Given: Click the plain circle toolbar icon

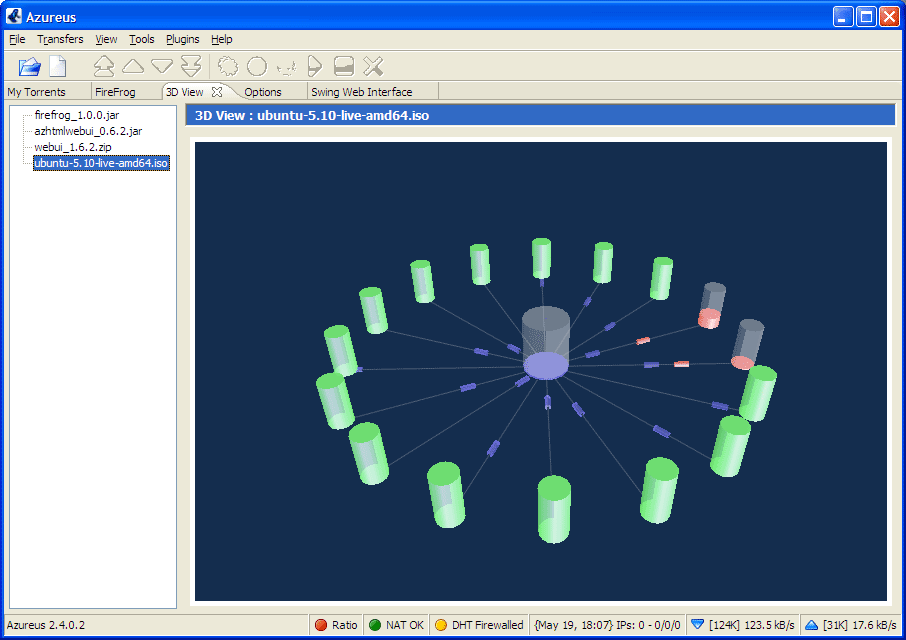Looking at the screenshot, I should coord(257,66).
